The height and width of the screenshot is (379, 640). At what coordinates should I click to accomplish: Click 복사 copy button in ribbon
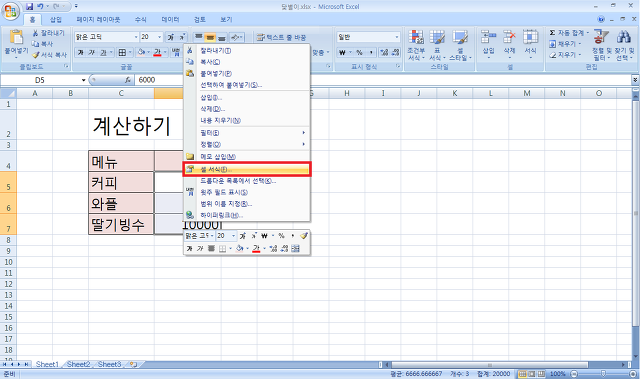[x=42, y=44]
